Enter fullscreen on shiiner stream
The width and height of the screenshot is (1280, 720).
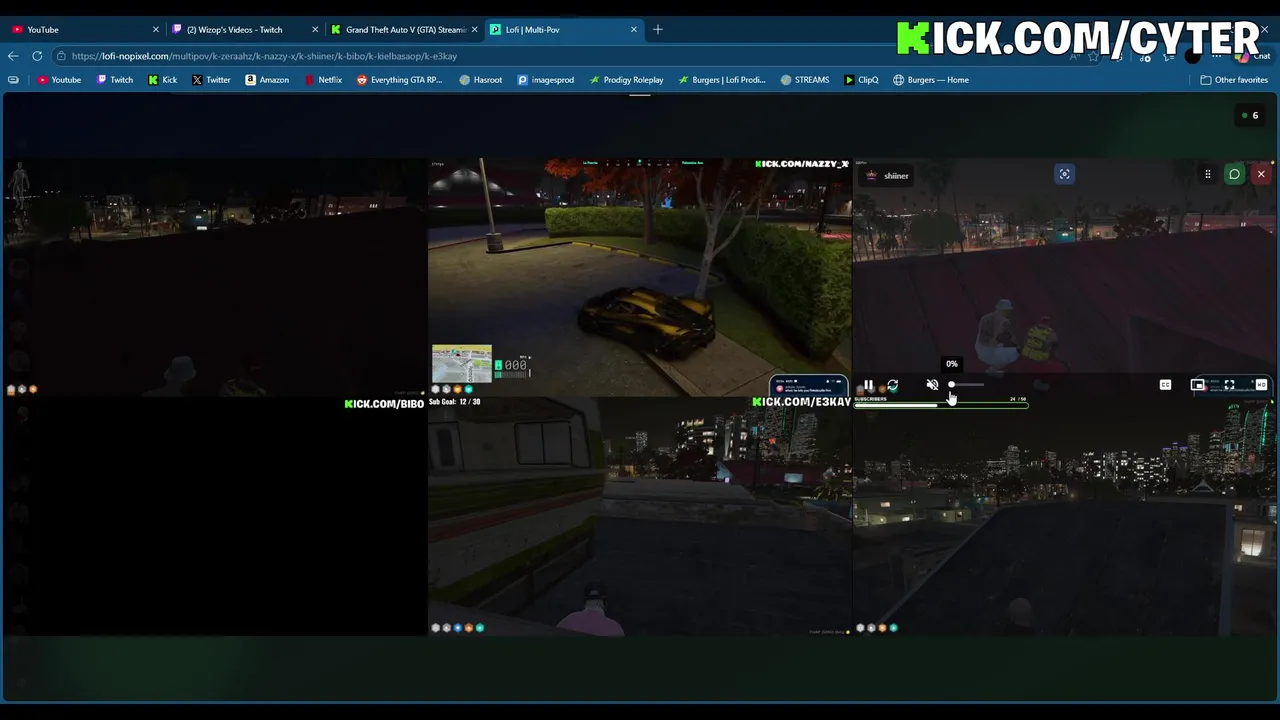click(x=1229, y=385)
